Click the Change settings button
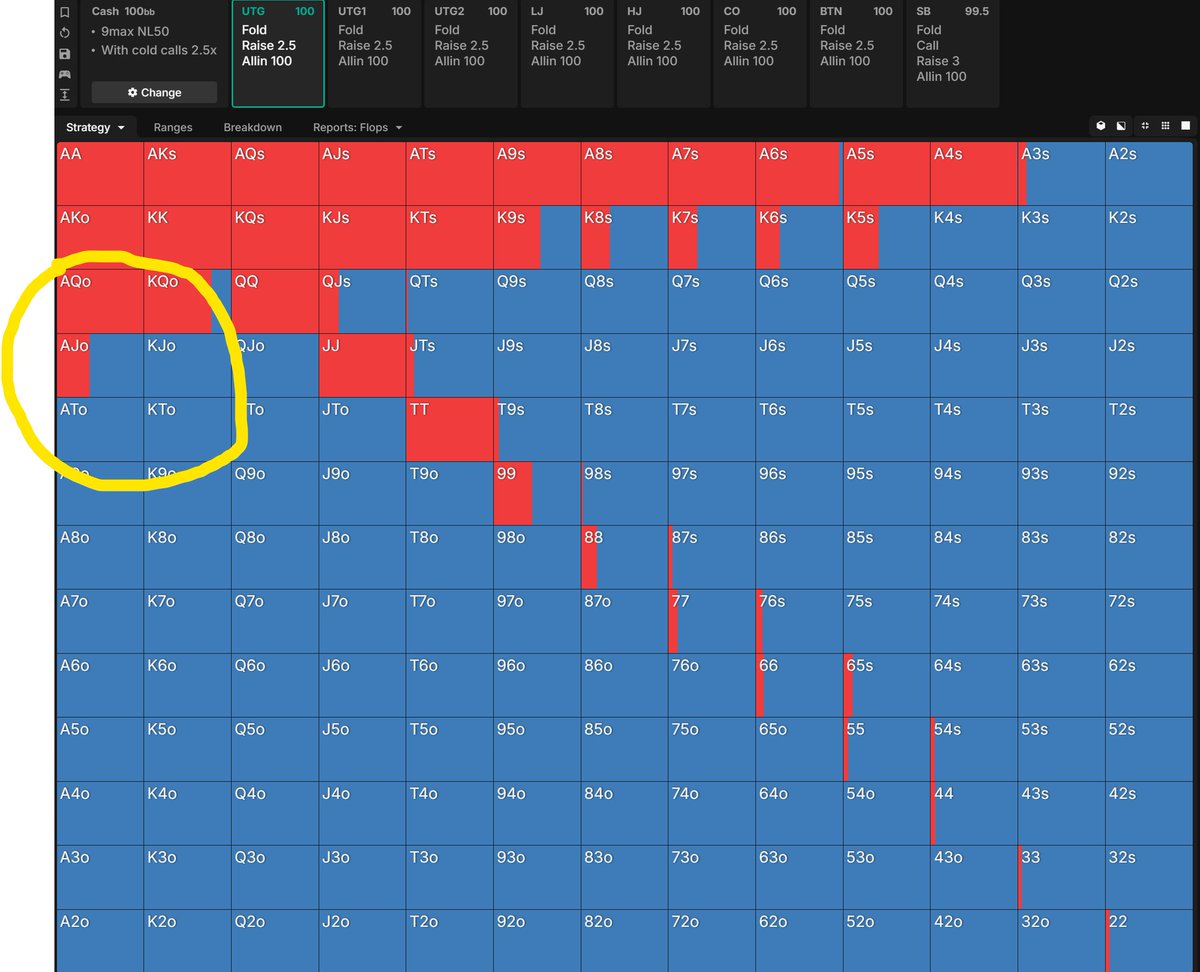Image resolution: width=1200 pixels, height=972 pixels. [x=154, y=92]
